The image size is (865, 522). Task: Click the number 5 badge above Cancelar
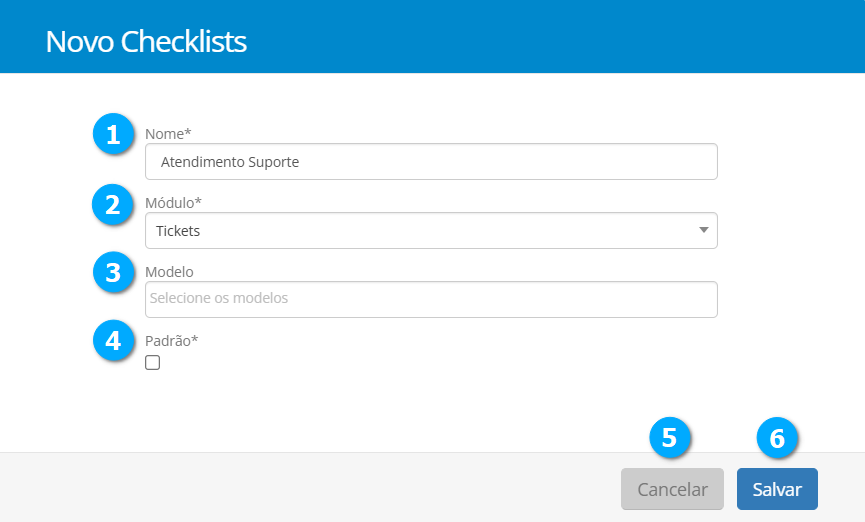[x=670, y=437]
